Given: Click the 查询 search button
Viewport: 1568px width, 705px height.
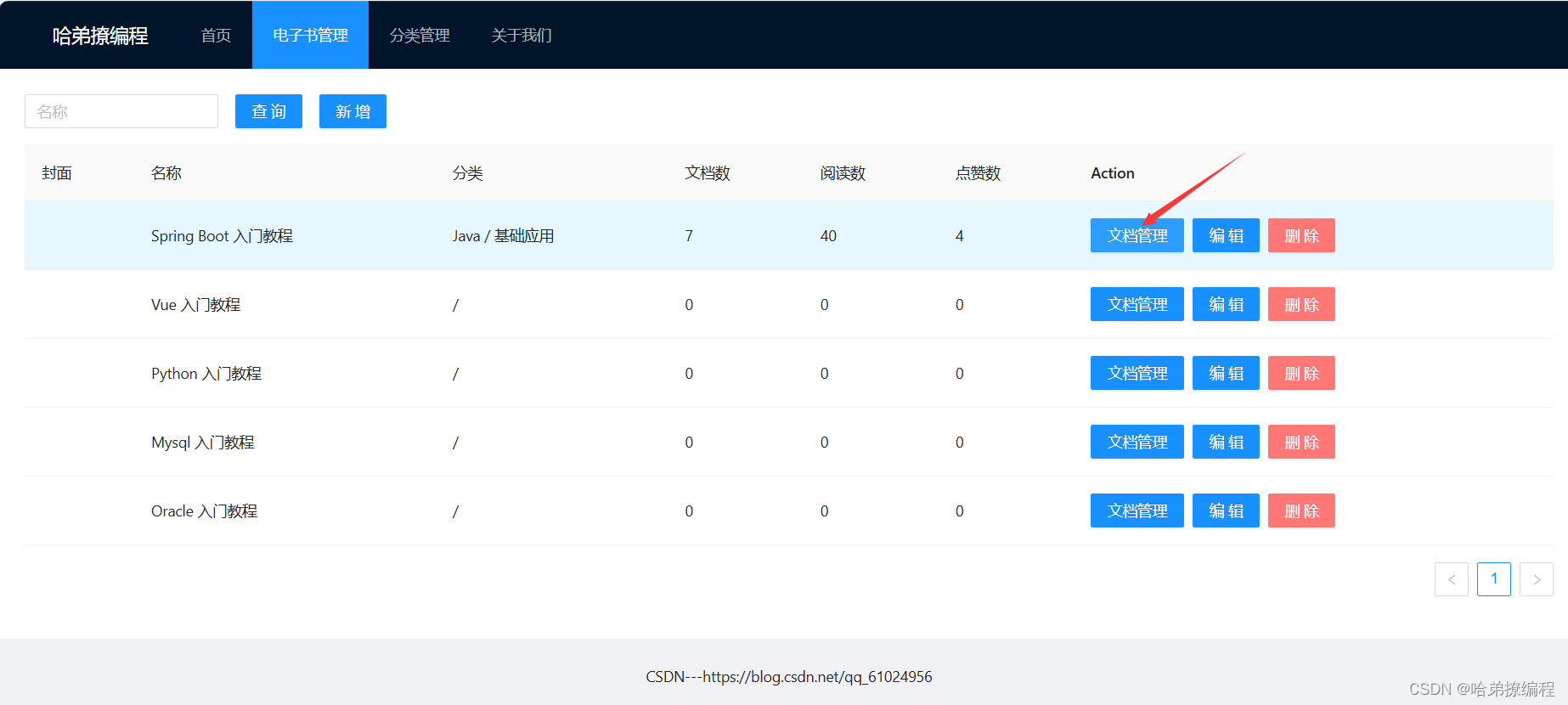Looking at the screenshot, I should coord(268,111).
